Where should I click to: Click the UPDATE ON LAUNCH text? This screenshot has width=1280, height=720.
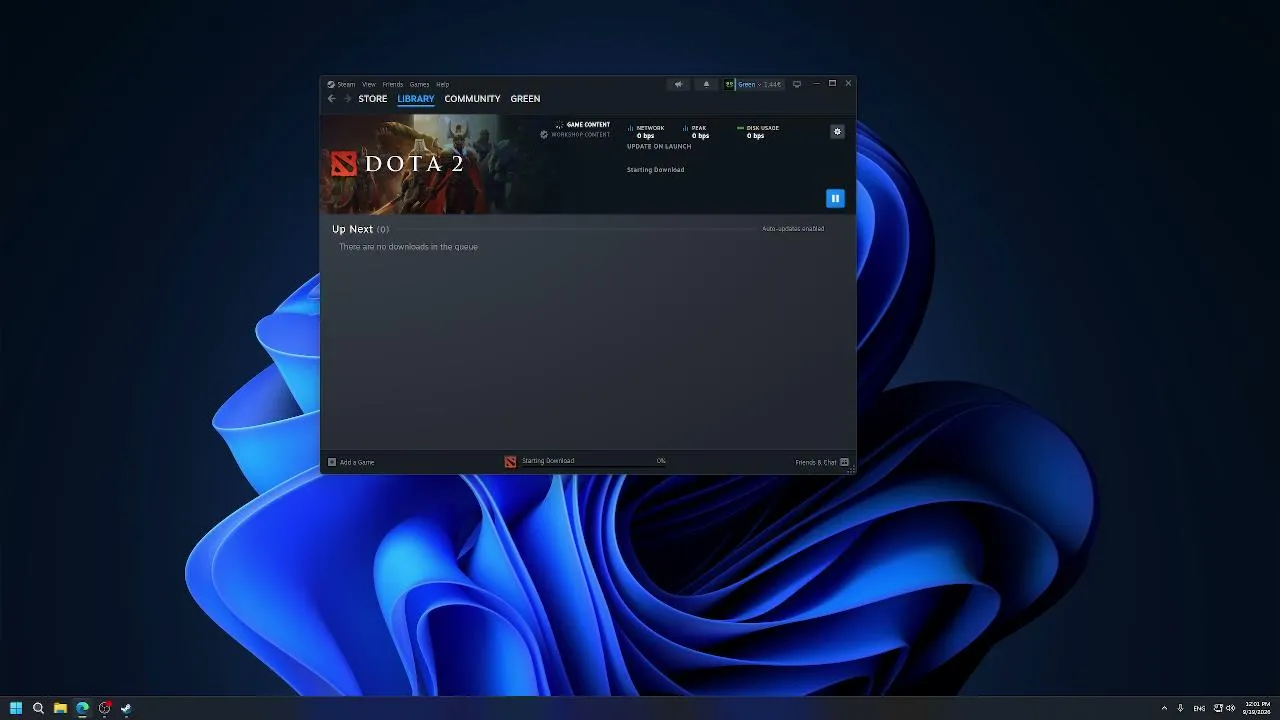coord(659,146)
